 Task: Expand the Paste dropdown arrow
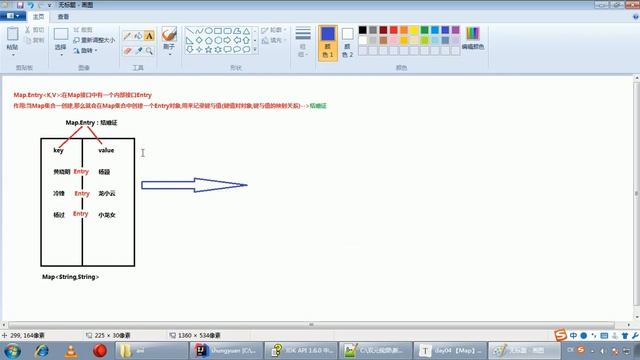(x=13, y=55)
